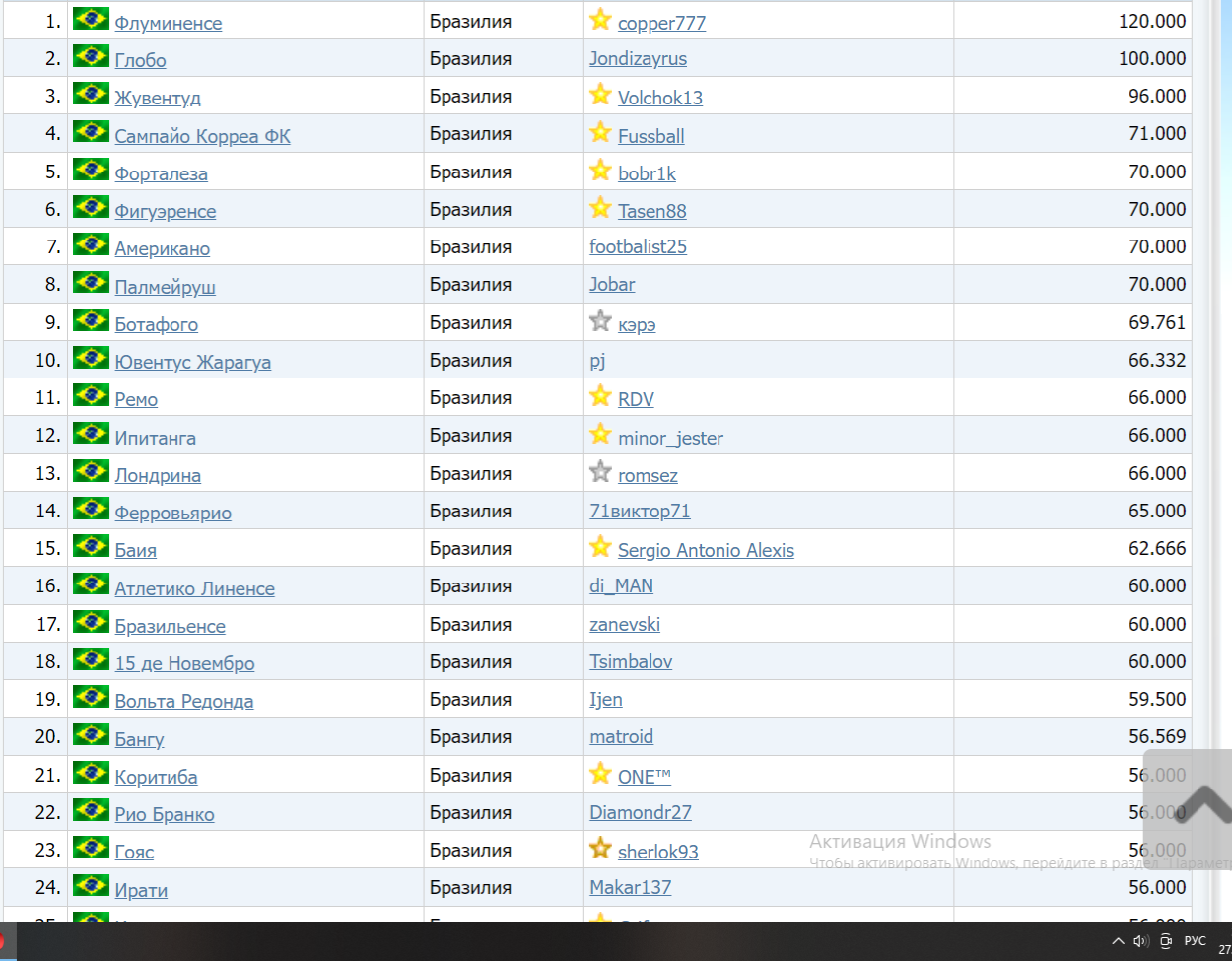The width and height of the screenshot is (1232, 961).
Task: Click the gold star beside Sergio Antonio Alexis
Action: pyautogui.click(x=600, y=547)
